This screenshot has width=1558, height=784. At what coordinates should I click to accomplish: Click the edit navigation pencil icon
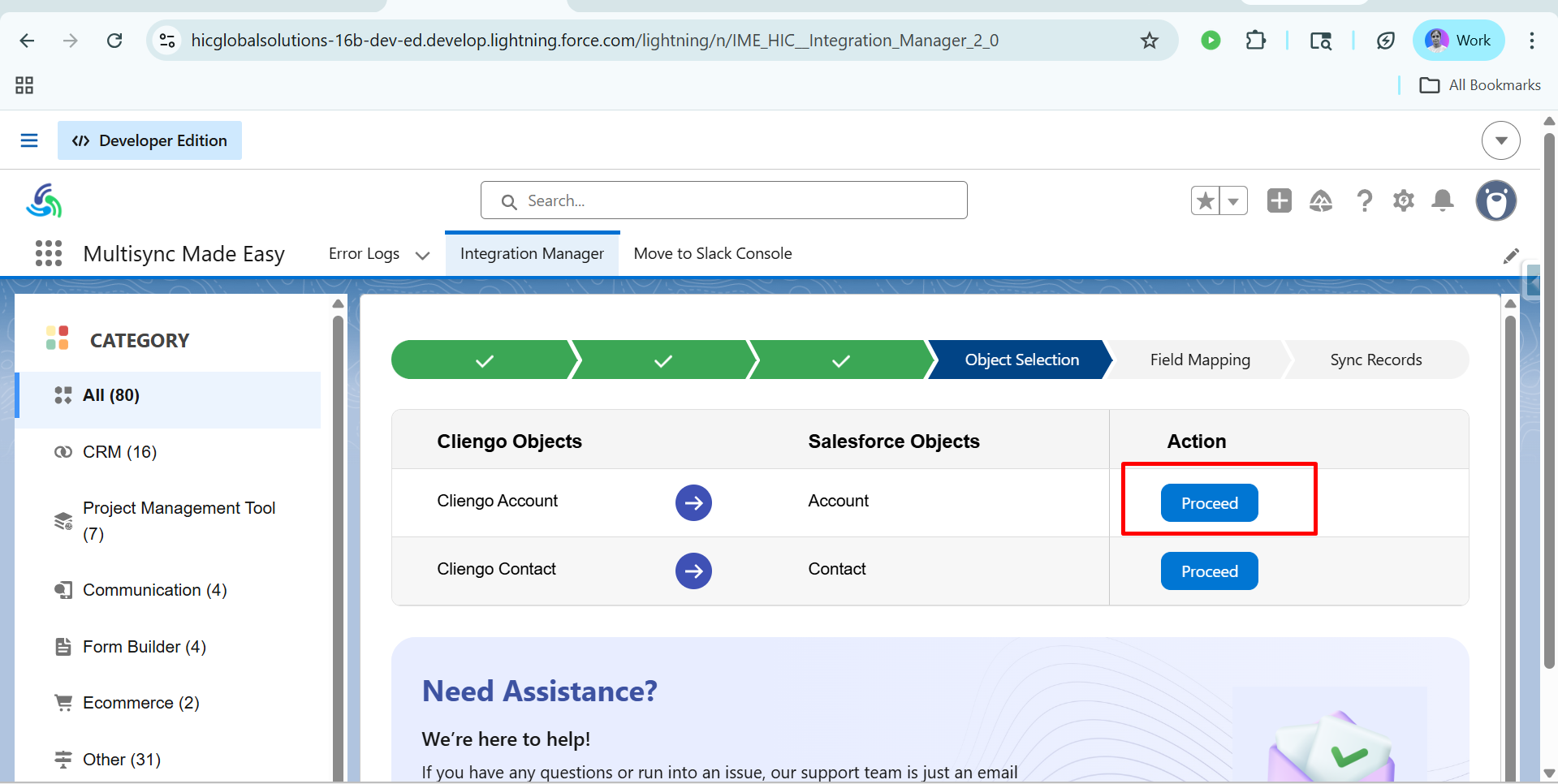coord(1510,256)
